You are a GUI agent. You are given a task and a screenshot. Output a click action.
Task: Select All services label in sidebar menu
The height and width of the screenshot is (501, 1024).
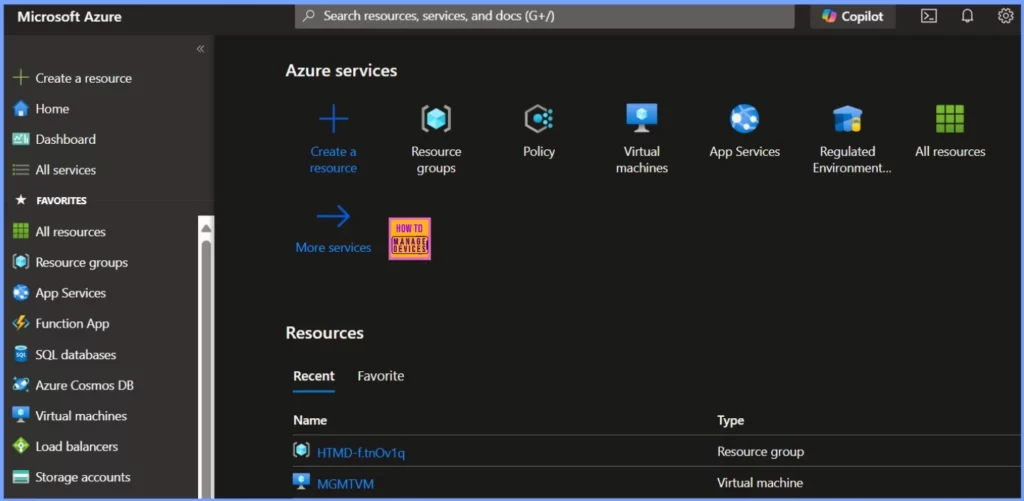65,170
